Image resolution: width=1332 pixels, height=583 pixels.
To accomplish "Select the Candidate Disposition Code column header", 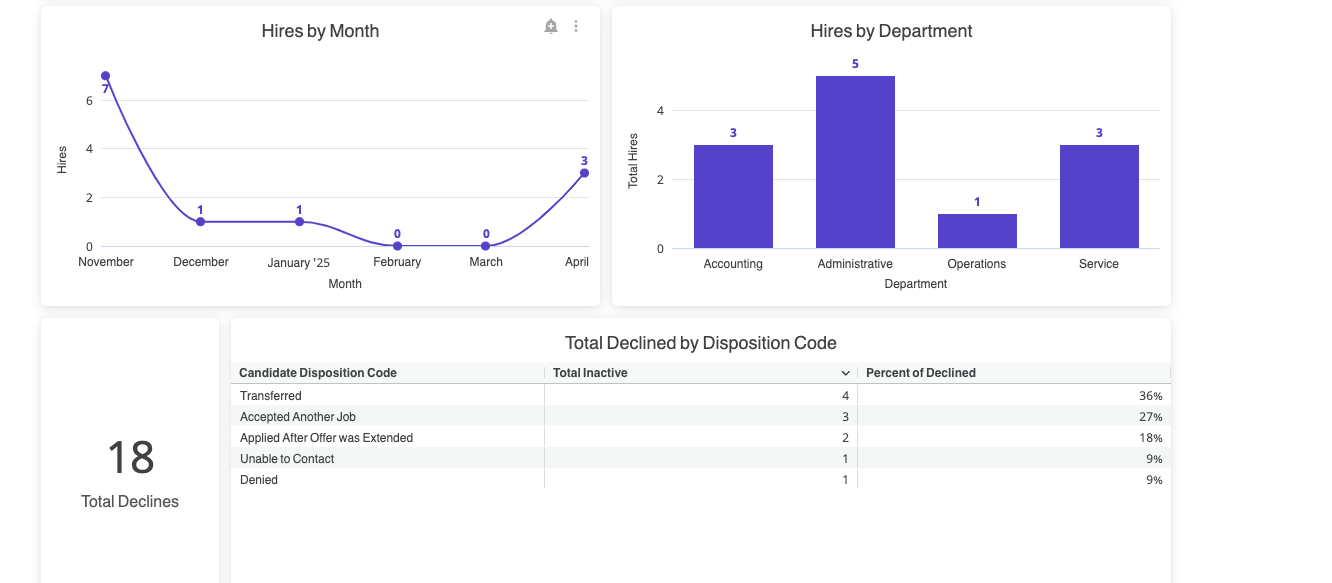I will pos(318,373).
